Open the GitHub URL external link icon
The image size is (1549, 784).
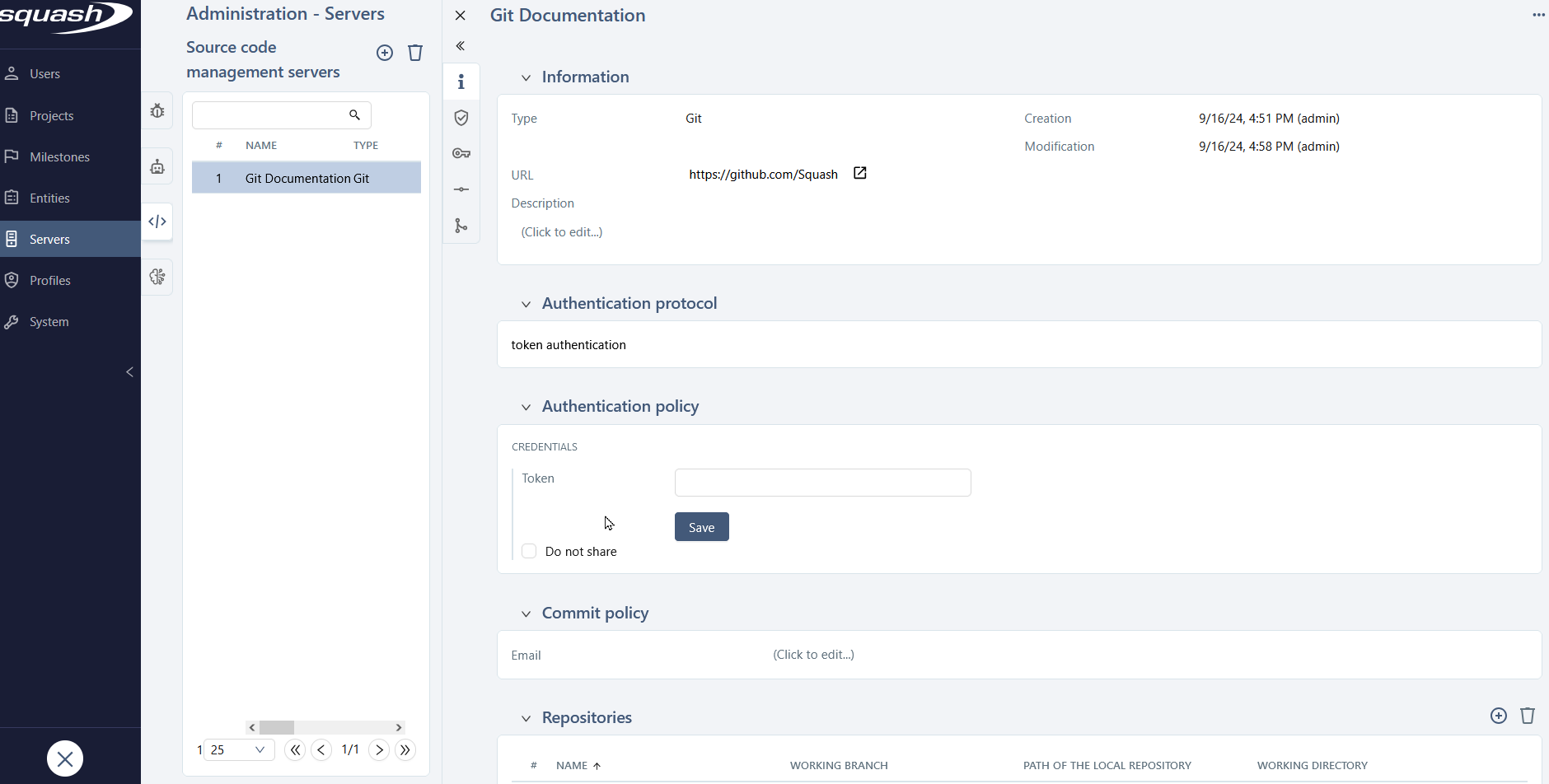point(859,173)
